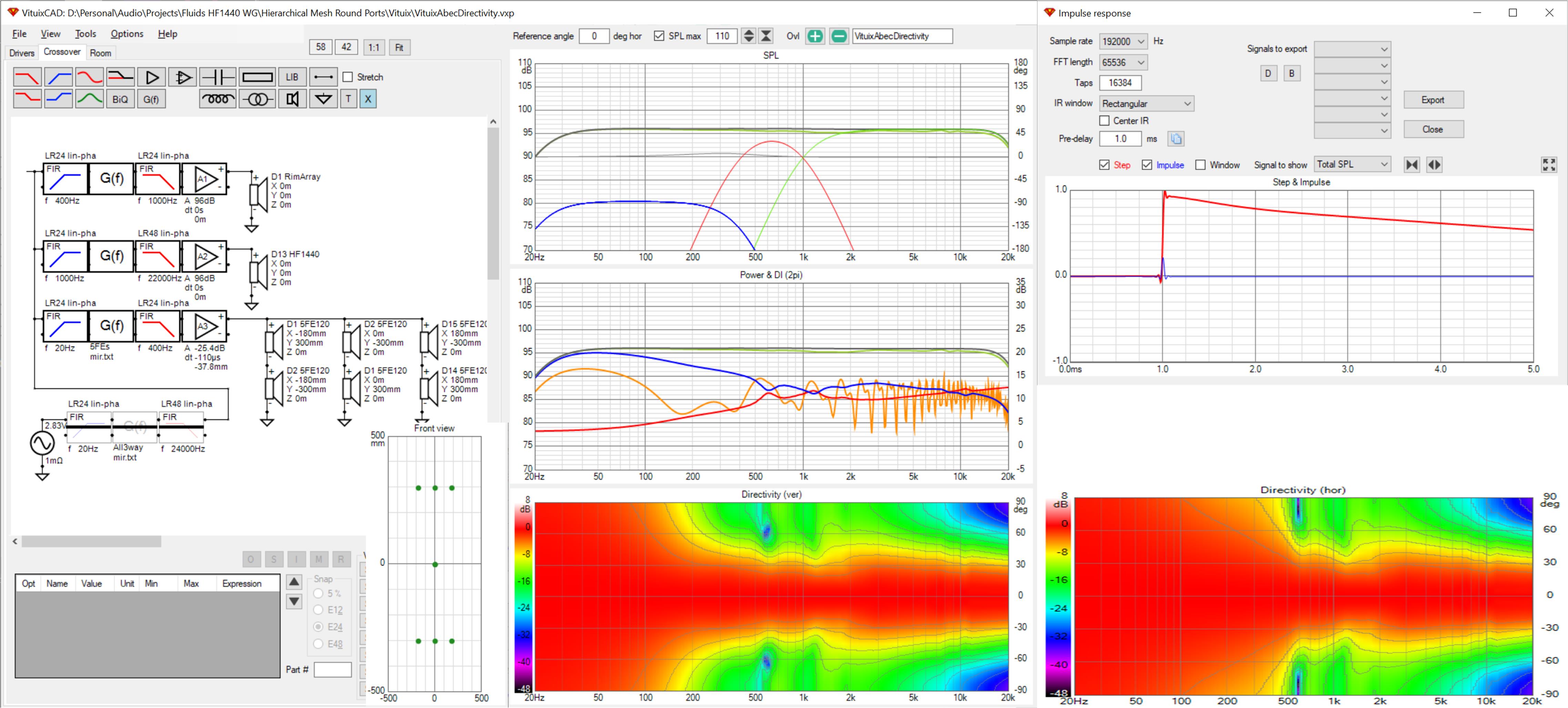Add a buffer amplifier triangle block
The image size is (1568, 708).
point(152,77)
